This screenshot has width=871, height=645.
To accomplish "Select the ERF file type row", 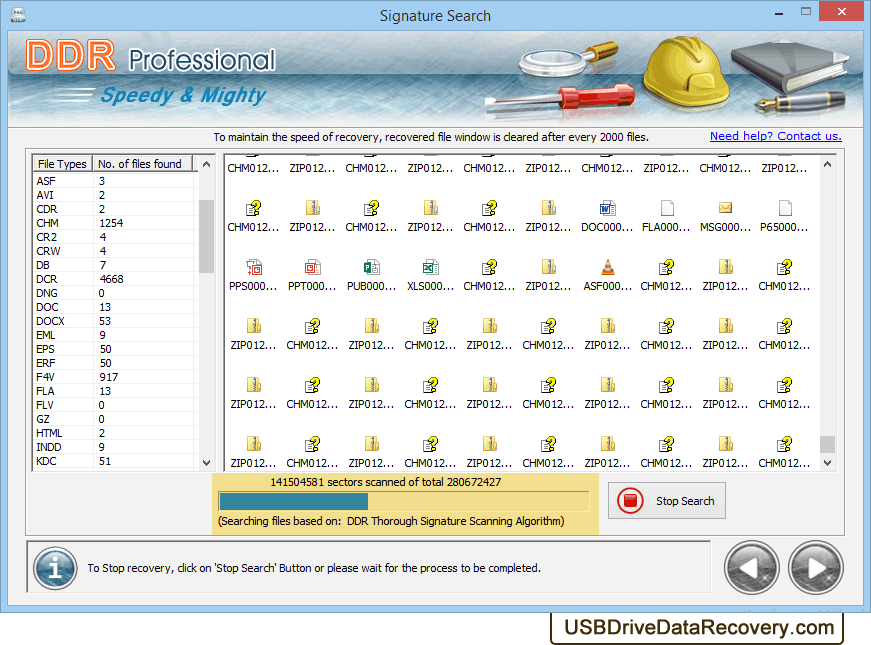I will pos(116,363).
